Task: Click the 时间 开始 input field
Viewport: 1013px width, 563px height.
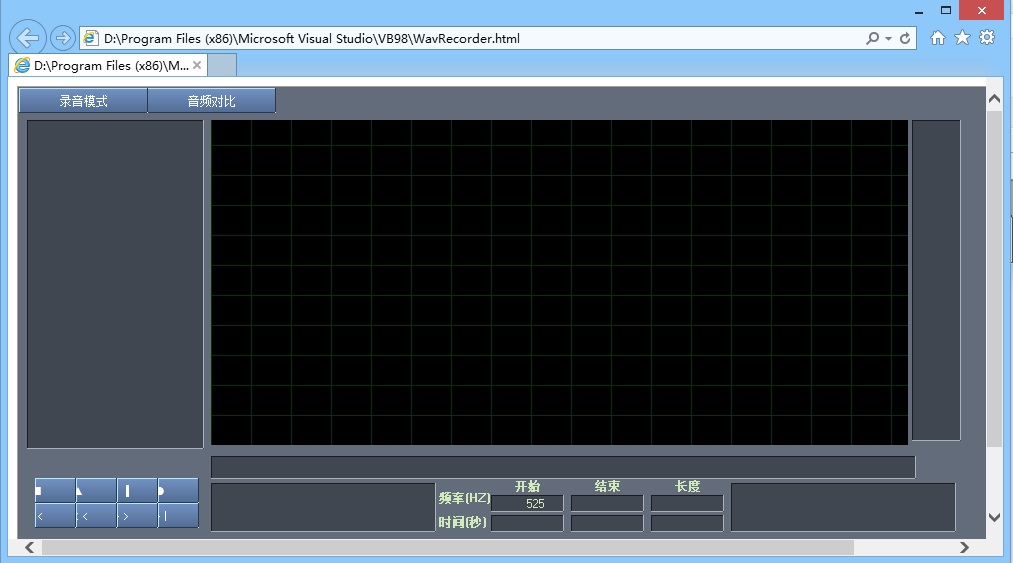Action: pyautogui.click(x=527, y=523)
